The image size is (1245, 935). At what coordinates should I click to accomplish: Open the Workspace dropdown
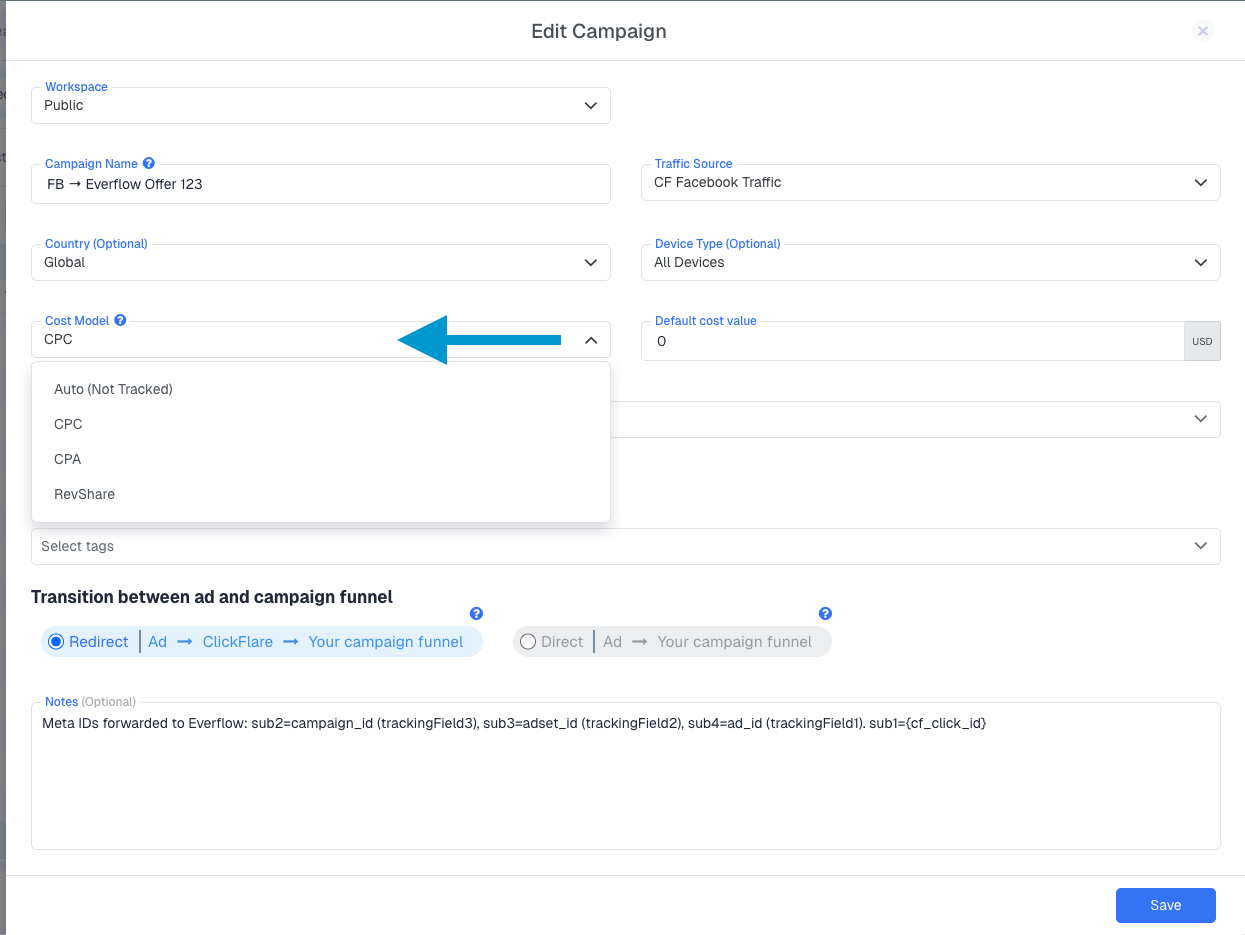(x=320, y=106)
